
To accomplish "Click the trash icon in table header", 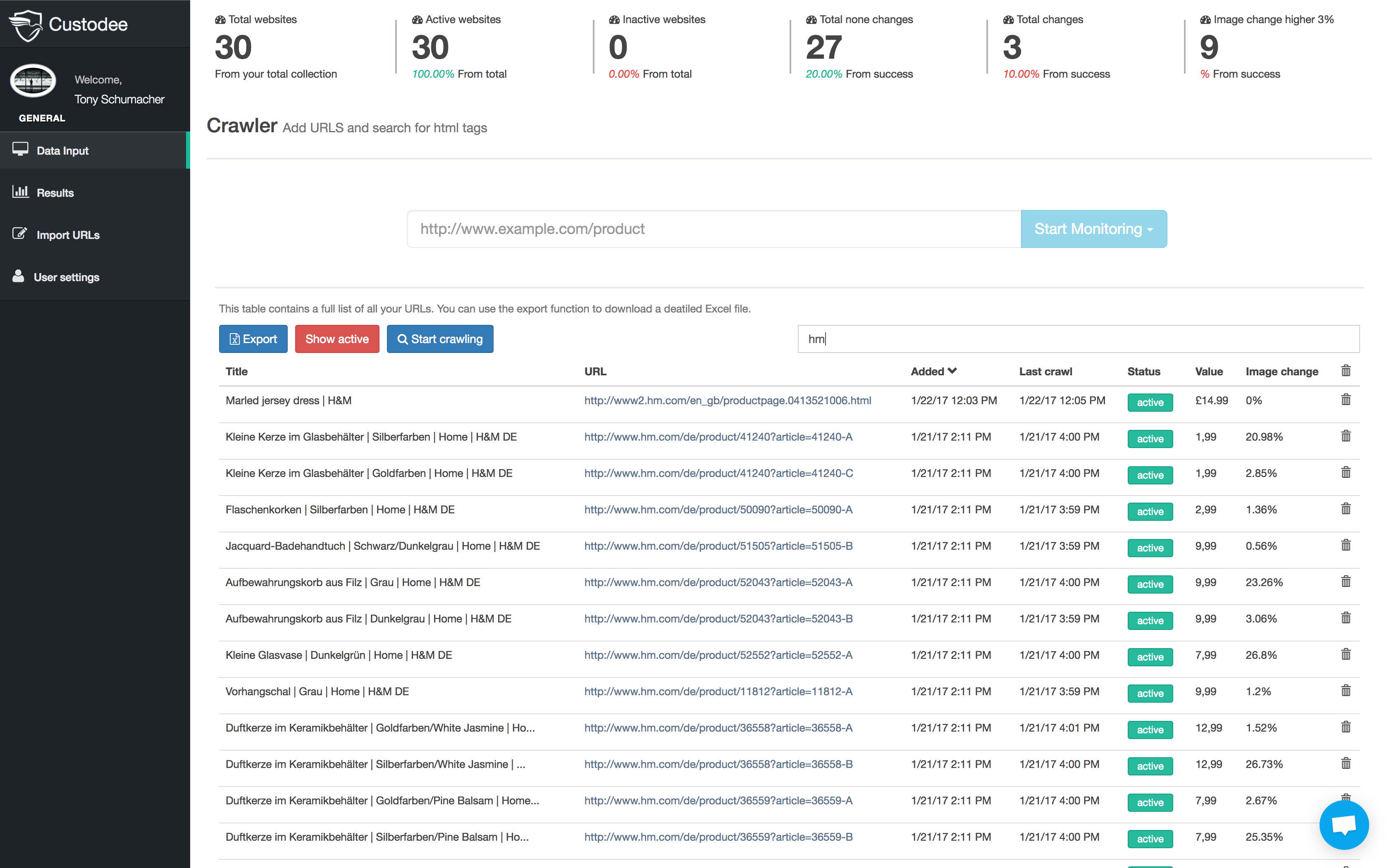I will tap(1345, 371).
